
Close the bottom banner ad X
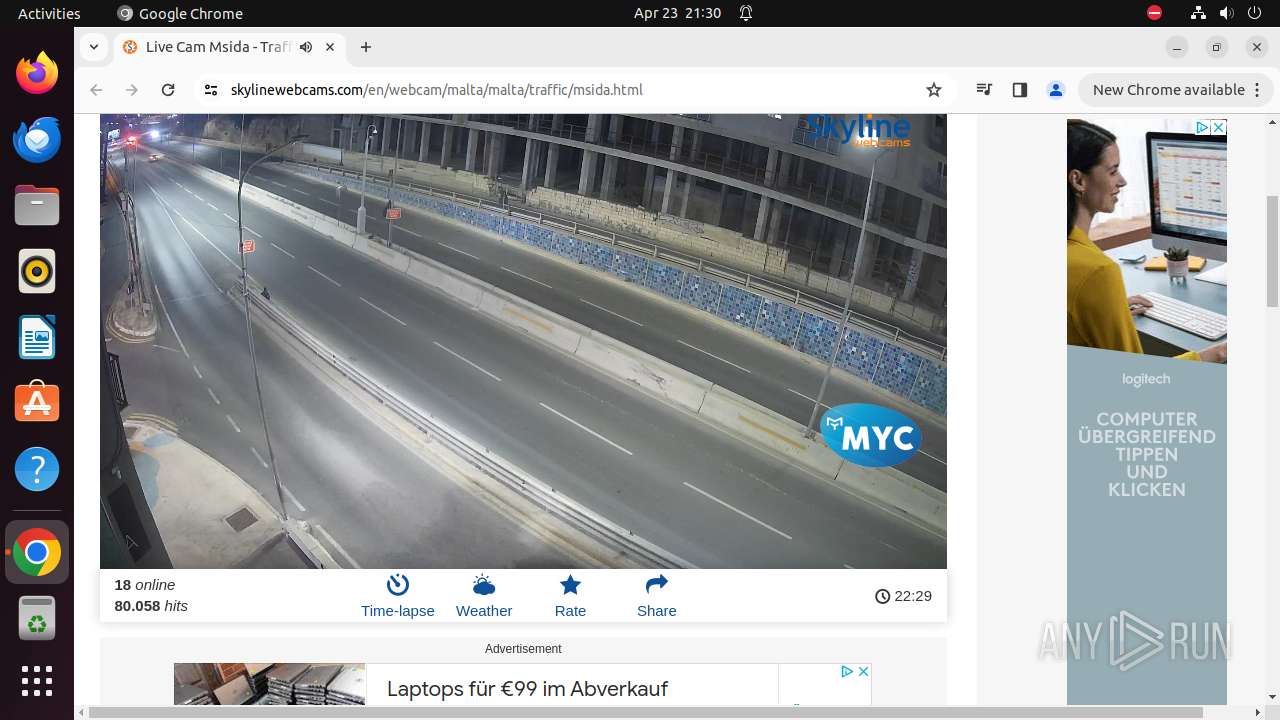864,671
